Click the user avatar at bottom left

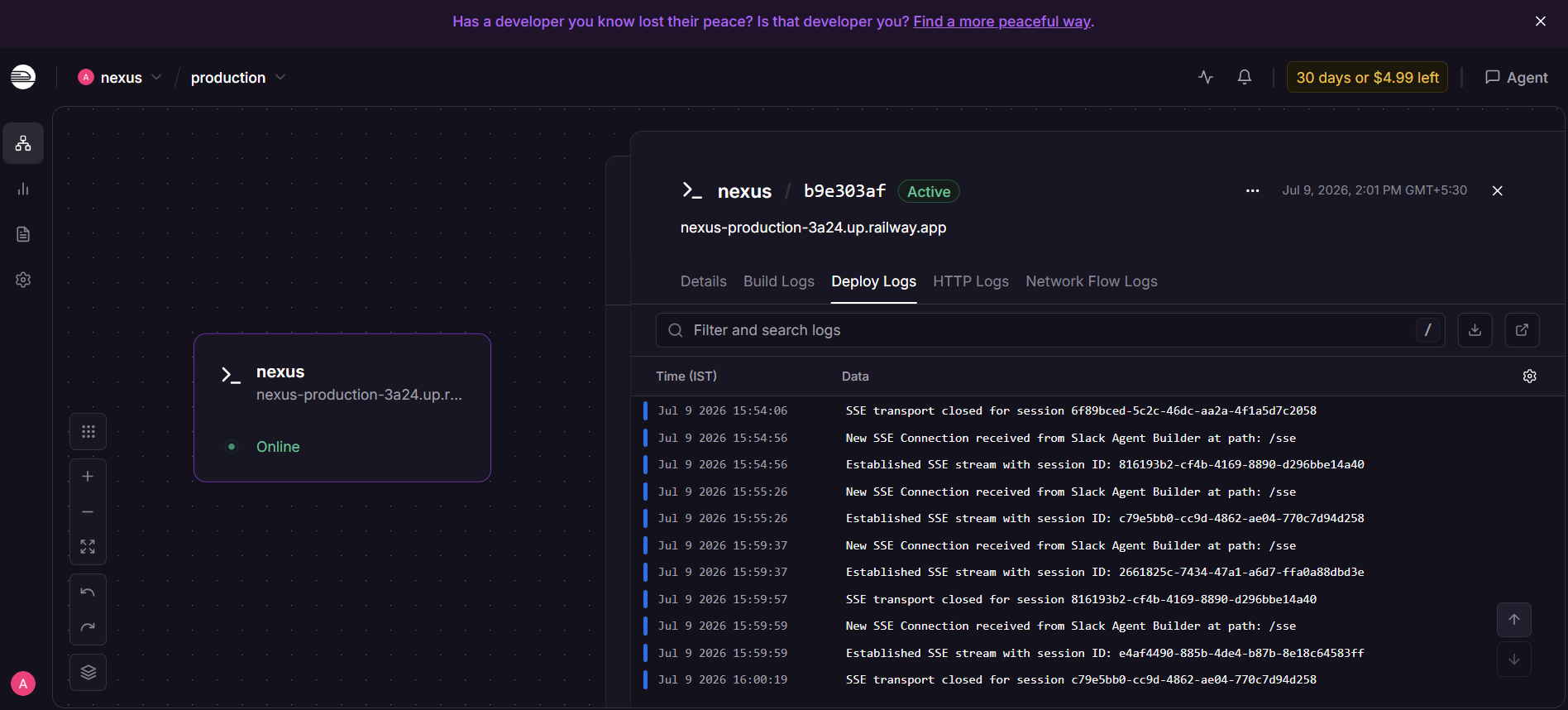23,684
